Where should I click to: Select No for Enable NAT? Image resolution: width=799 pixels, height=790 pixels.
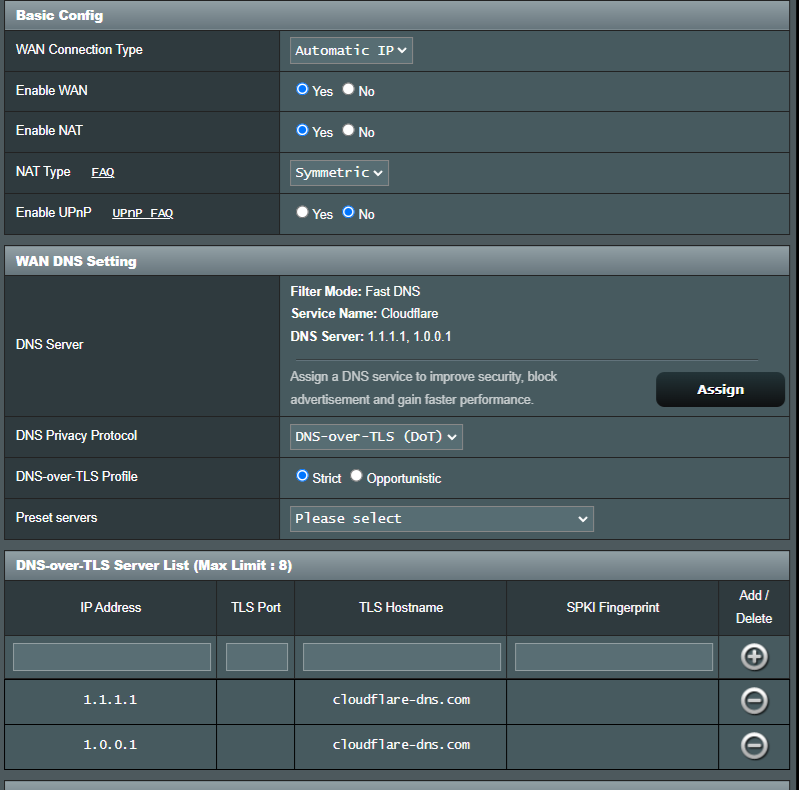click(x=348, y=130)
